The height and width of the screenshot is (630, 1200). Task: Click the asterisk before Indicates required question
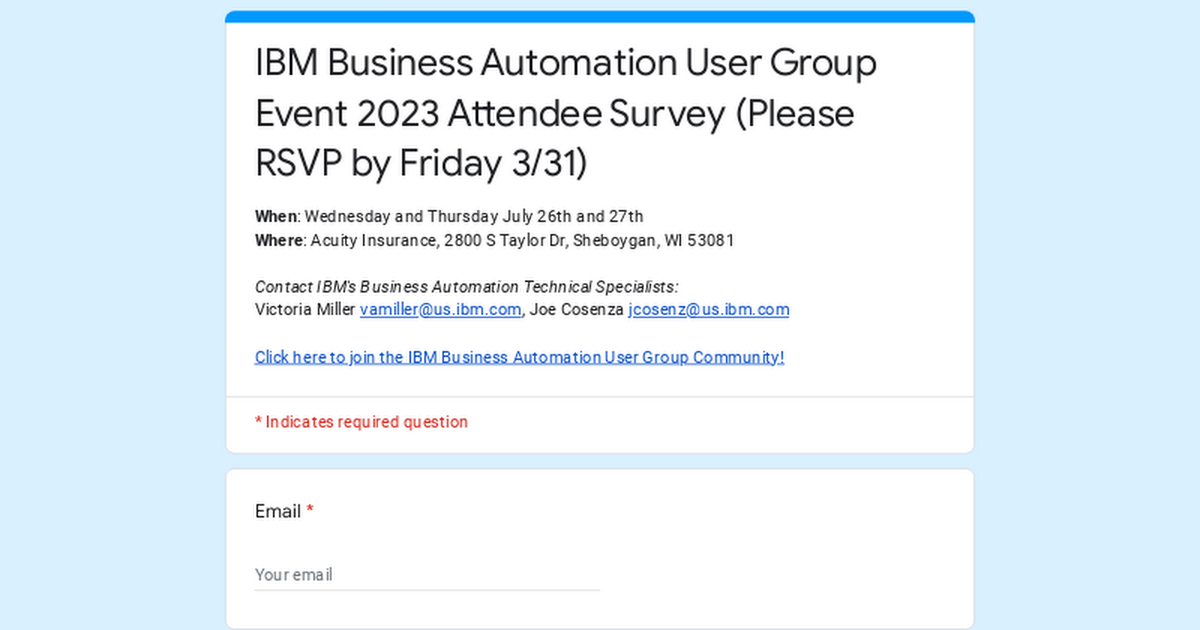pos(258,421)
